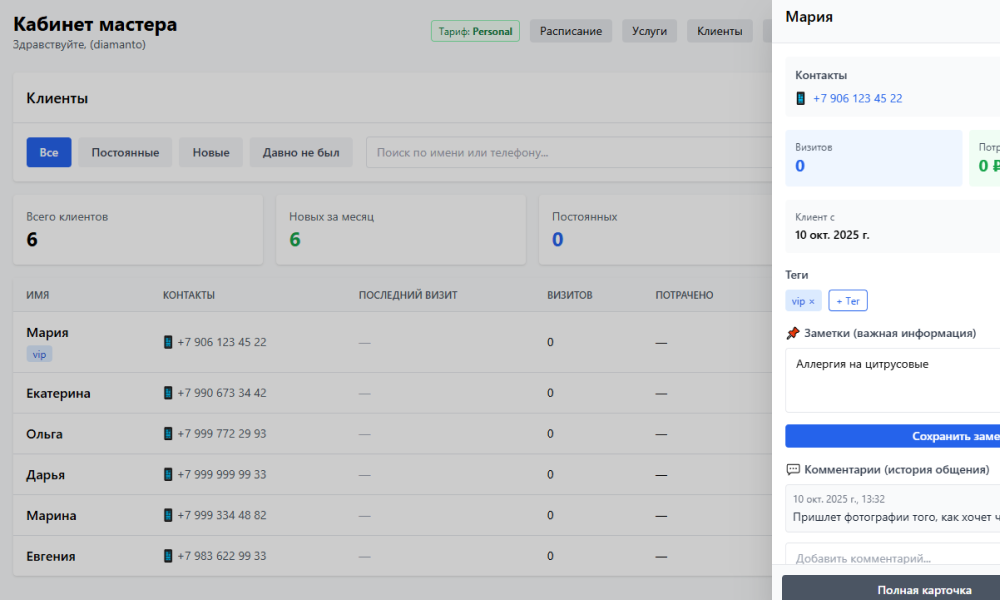Click the phone icon in Дарья's row
1000x600 pixels.
point(168,475)
